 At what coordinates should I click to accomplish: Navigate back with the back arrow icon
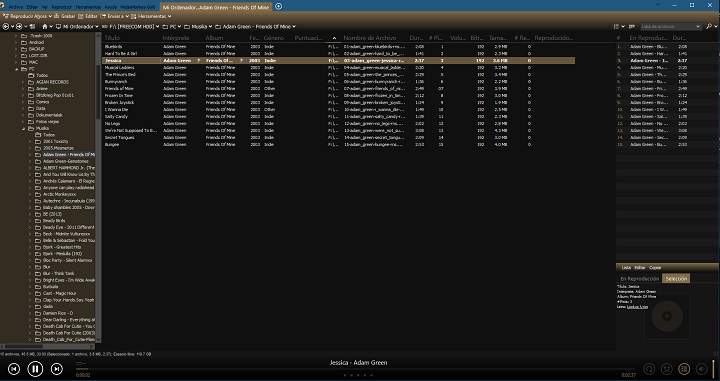pos(6,27)
